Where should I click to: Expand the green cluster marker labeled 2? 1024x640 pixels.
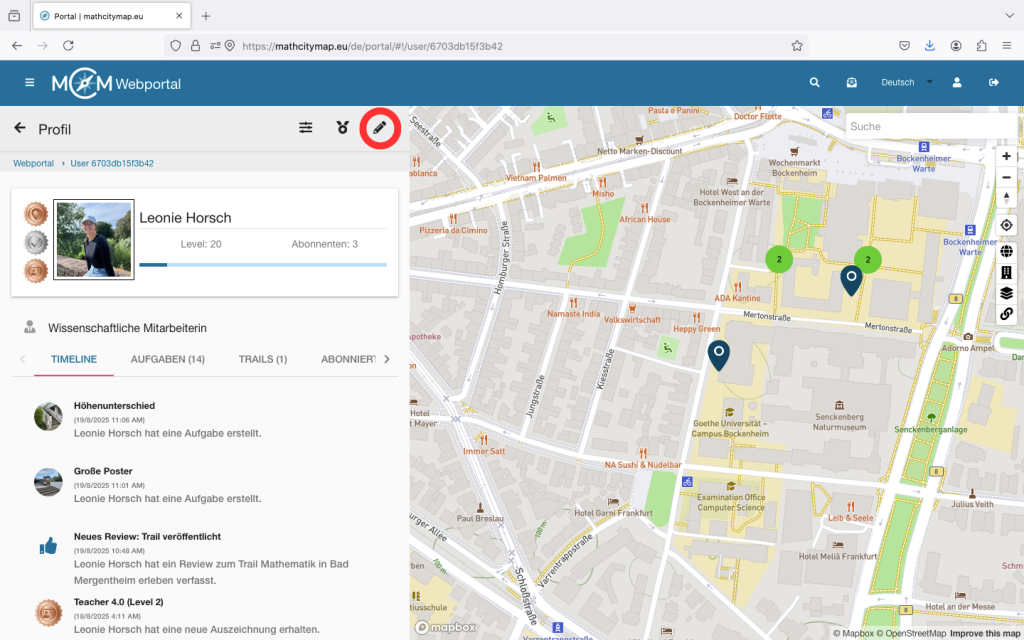click(x=779, y=259)
